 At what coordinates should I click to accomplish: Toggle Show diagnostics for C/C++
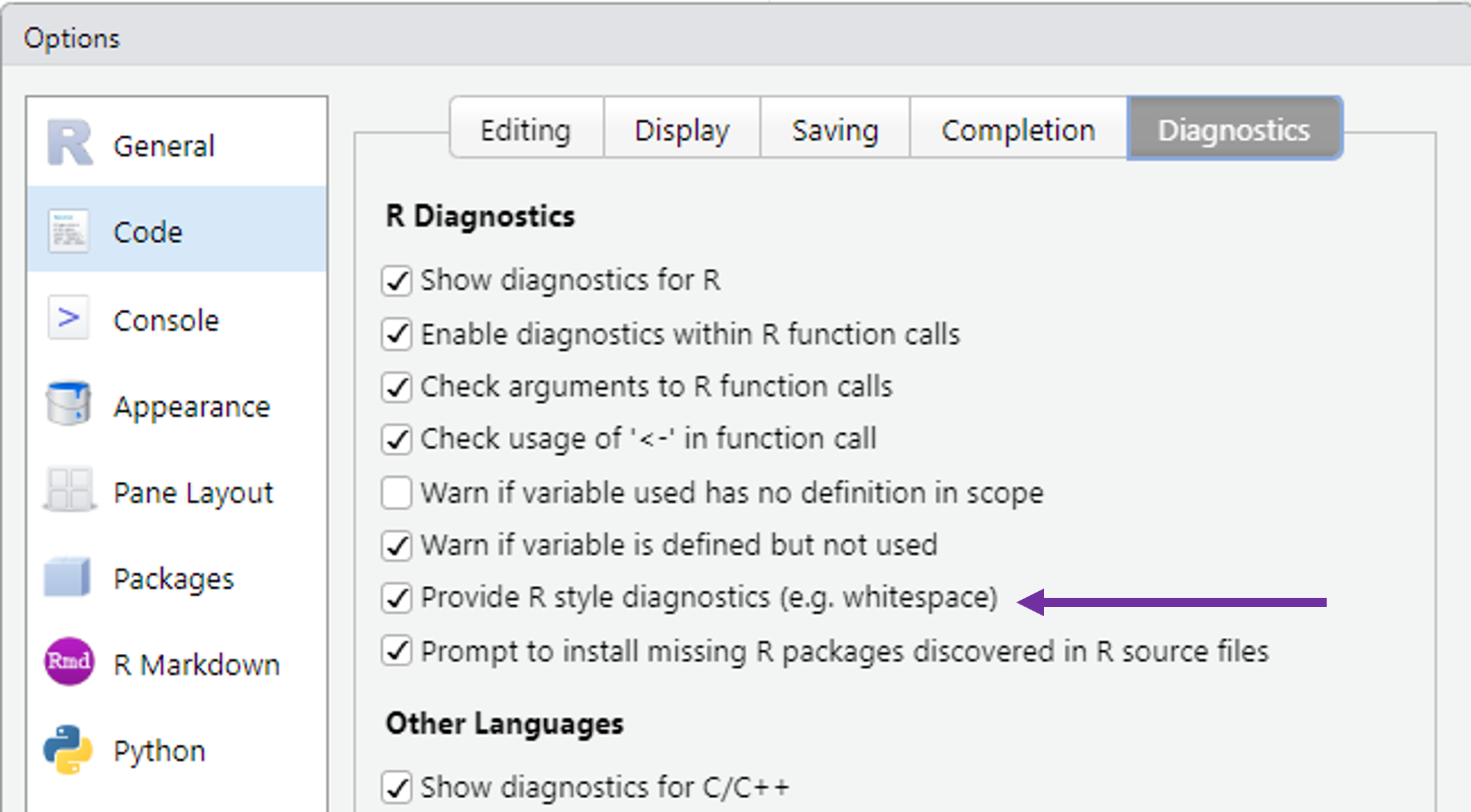[x=397, y=788]
